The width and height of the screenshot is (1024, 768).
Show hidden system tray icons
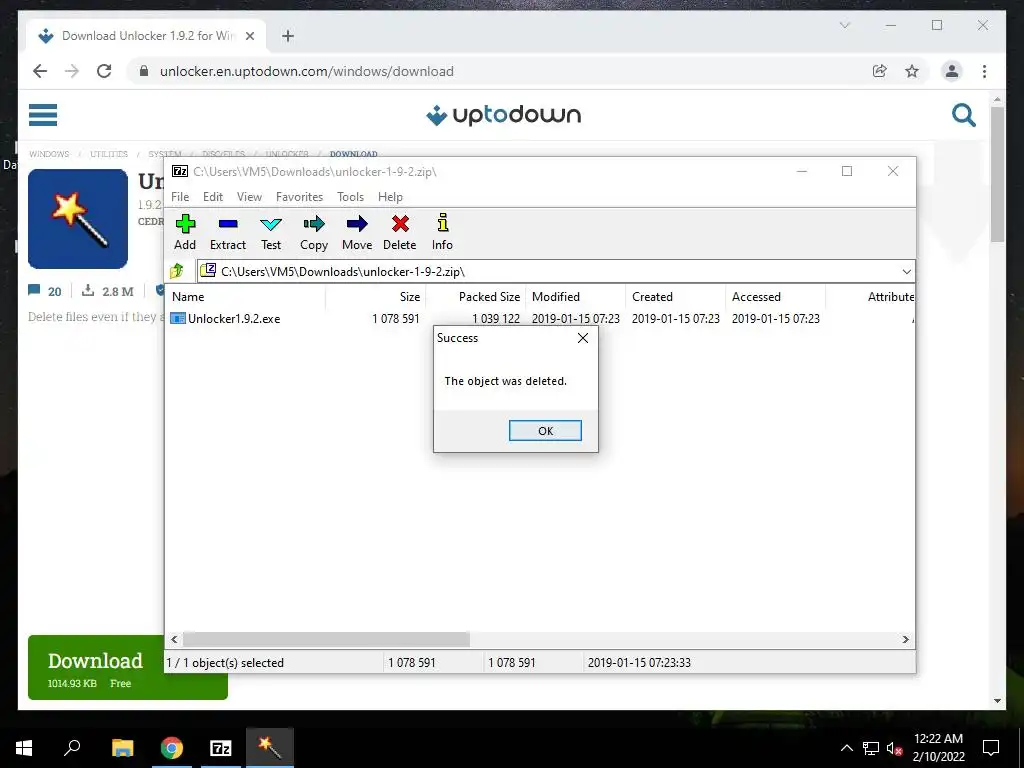(x=846, y=748)
